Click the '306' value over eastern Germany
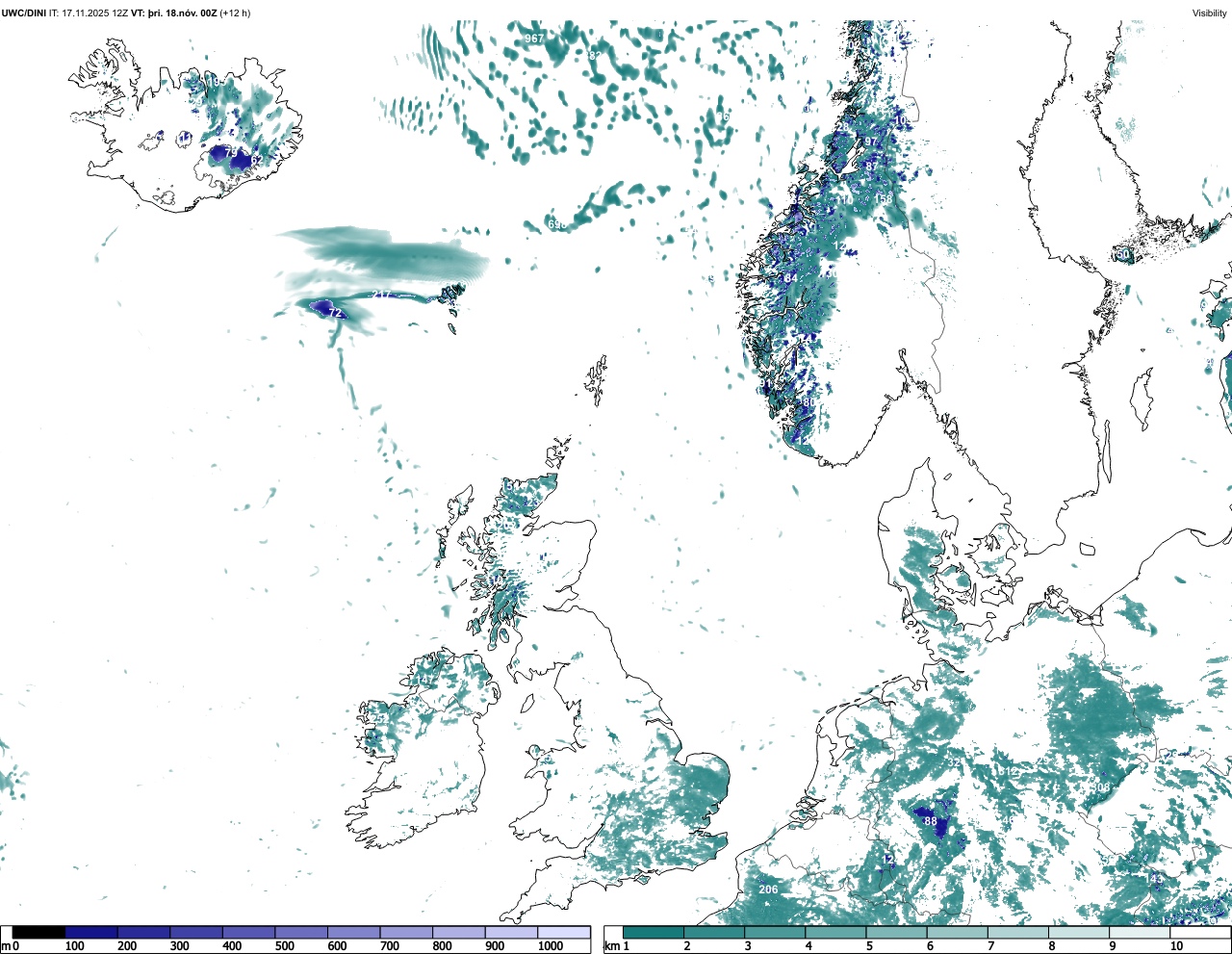Viewport: 1232px width, 954px height. pos(1100,787)
